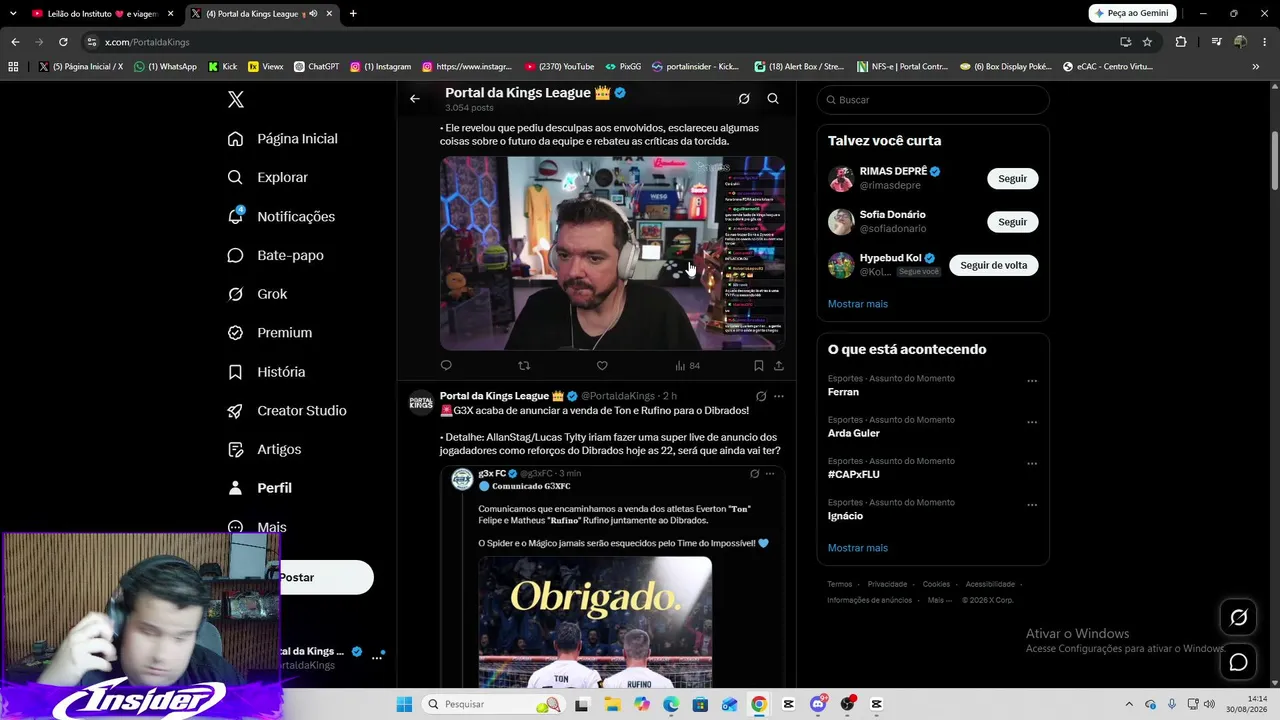Open more options for Ferran trend
The width and height of the screenshot is (1280, 720).
click(1032, 381)
